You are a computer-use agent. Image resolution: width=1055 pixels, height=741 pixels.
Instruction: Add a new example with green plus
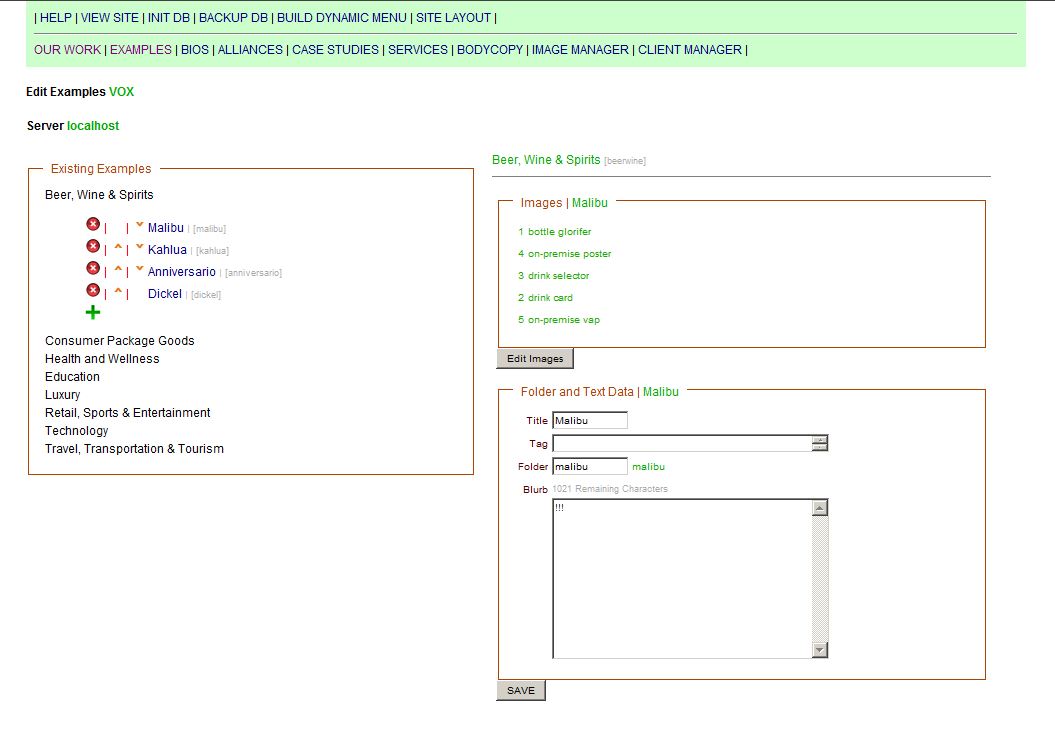click(93, 312)
